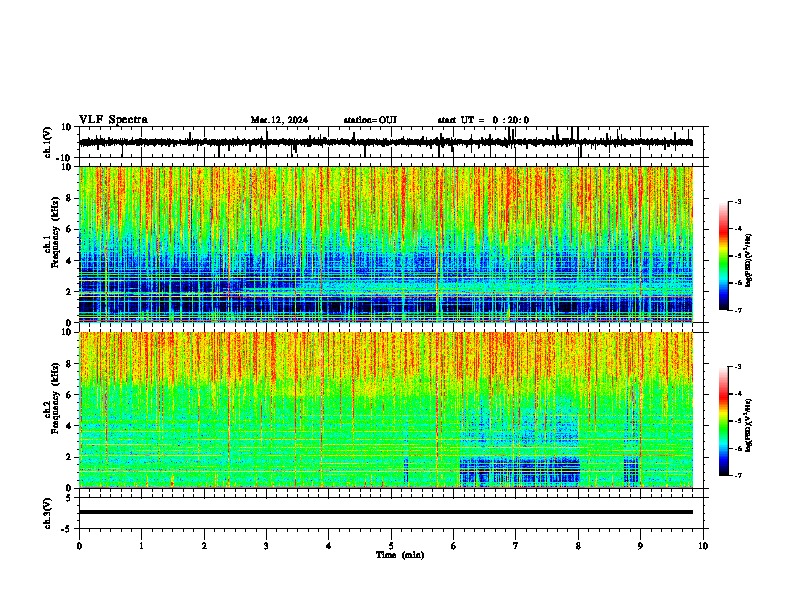Image resolution: width=792 pixels, height=612 pixels.
Task: Click the 'ch.3(V)' axis label
Action: click(x=48, y=513)
